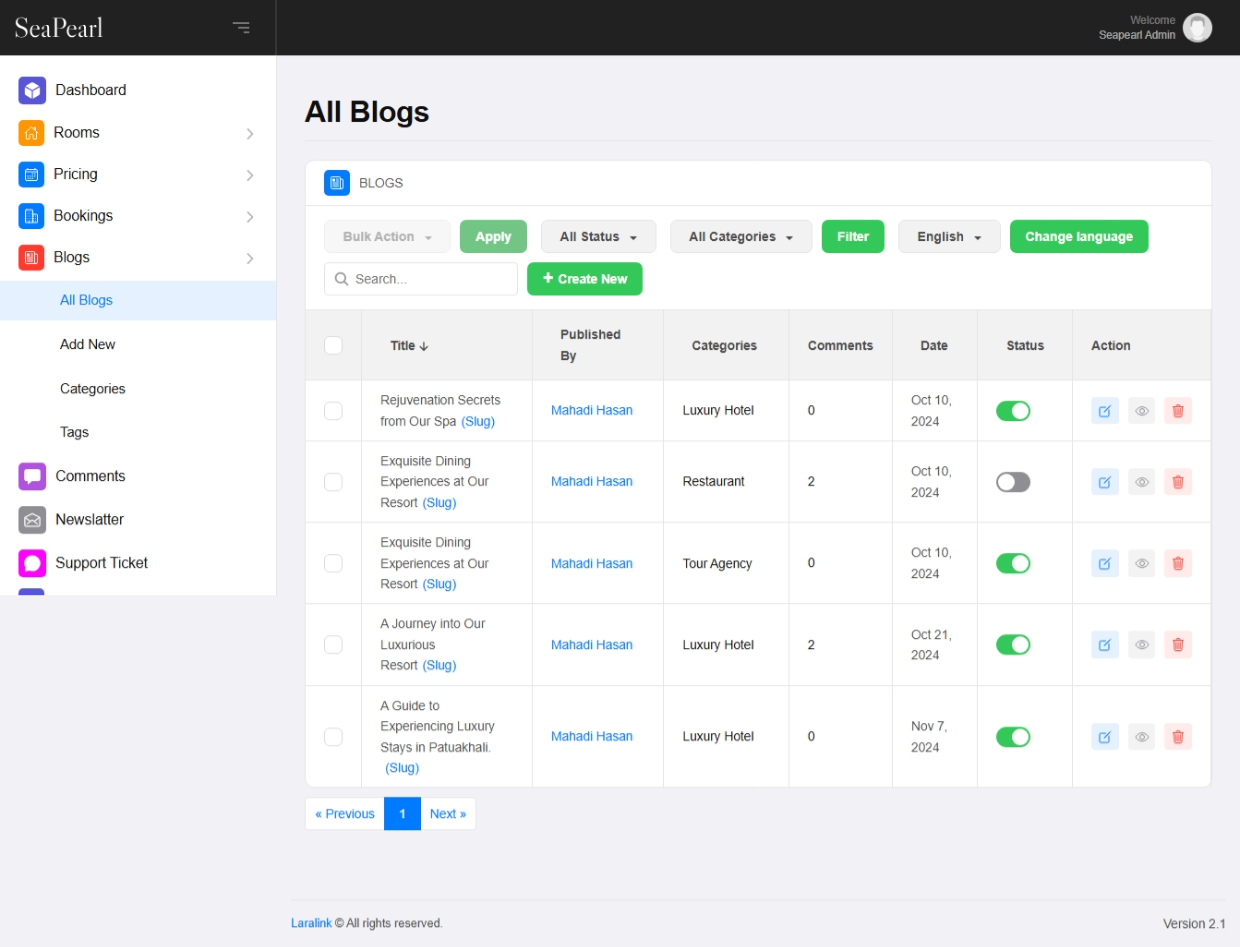The image size is (1240, 947).
Task: Click the Change language button
Action: pos(1078,237)
